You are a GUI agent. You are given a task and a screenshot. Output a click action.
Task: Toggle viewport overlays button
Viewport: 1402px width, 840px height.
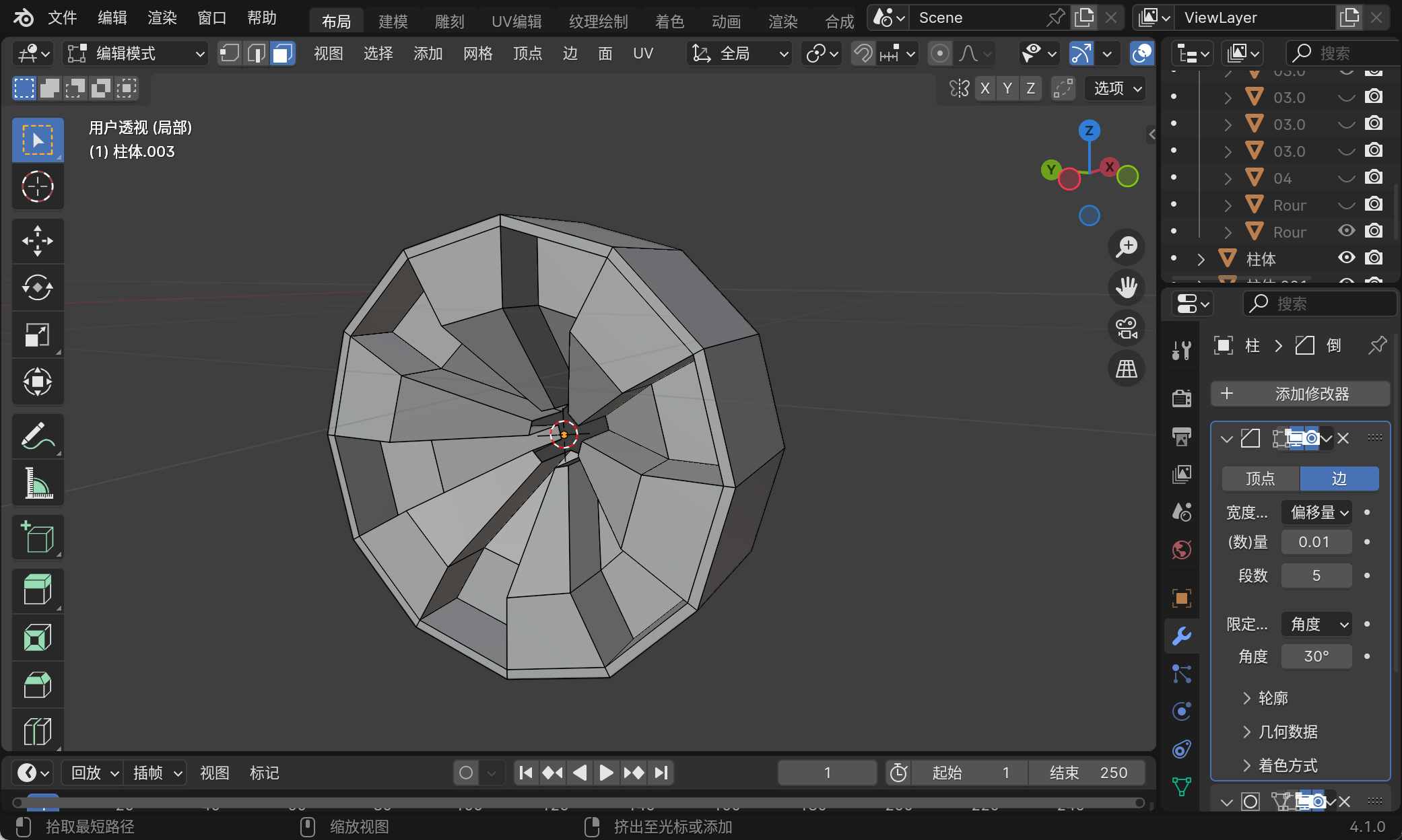pos(1141,53)
